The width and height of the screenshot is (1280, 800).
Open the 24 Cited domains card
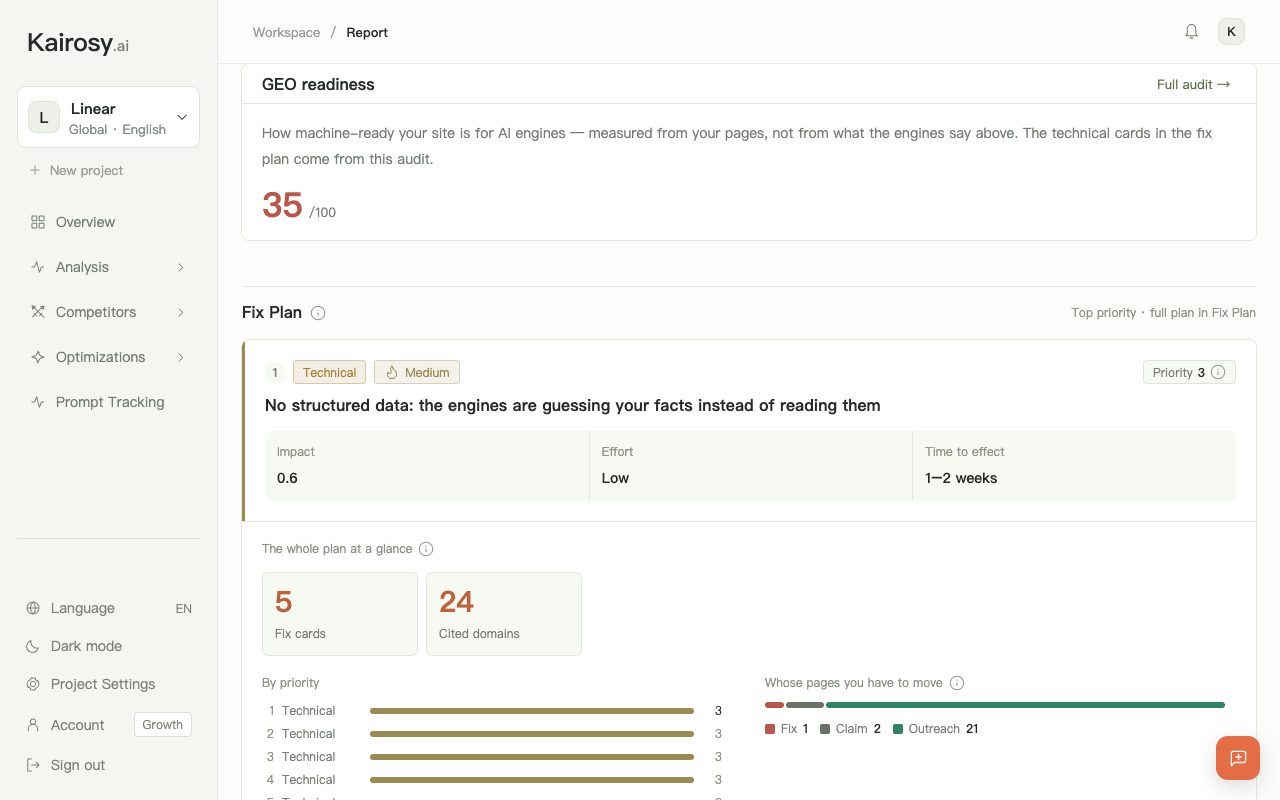pos(504,614)
